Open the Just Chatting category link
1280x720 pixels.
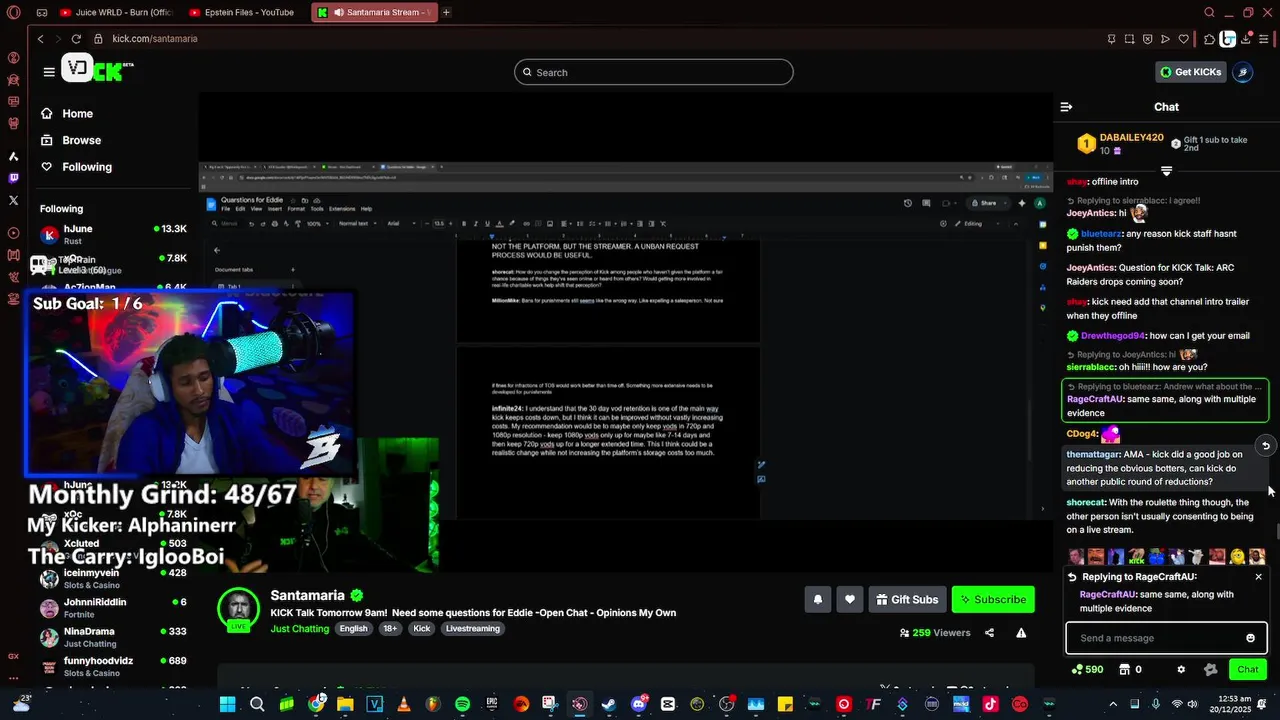tap(299, 629)
